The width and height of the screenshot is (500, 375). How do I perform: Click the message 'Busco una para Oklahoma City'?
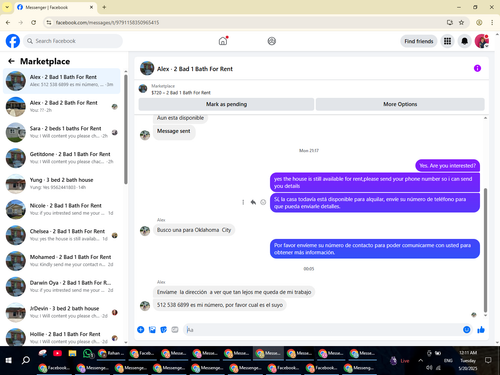(x=194, y=230)
